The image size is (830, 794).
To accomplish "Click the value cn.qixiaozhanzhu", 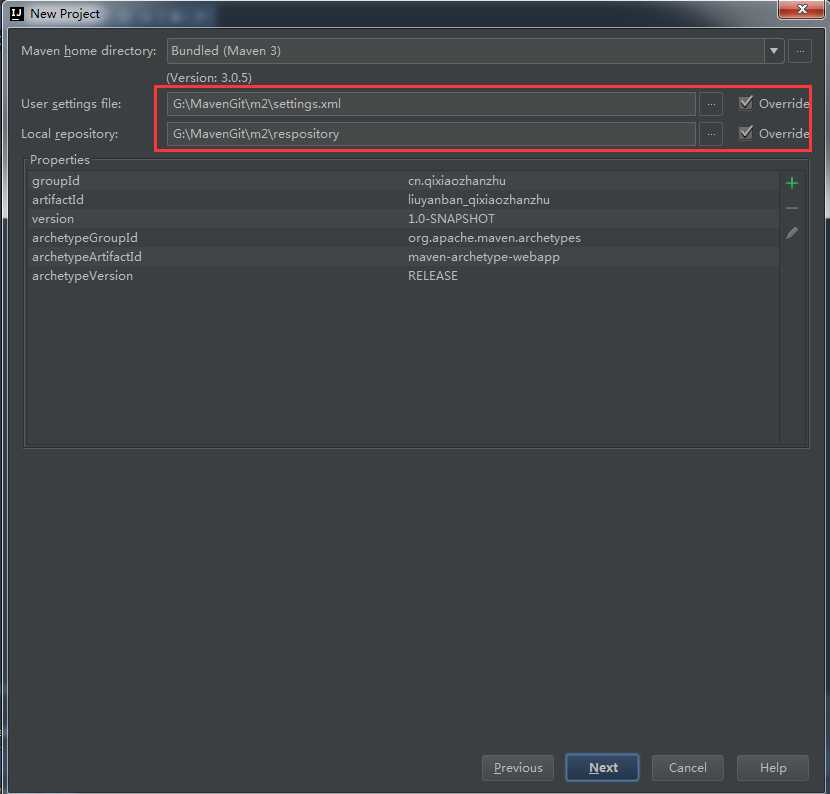I will pyautogui.click(x=457, y=181).
